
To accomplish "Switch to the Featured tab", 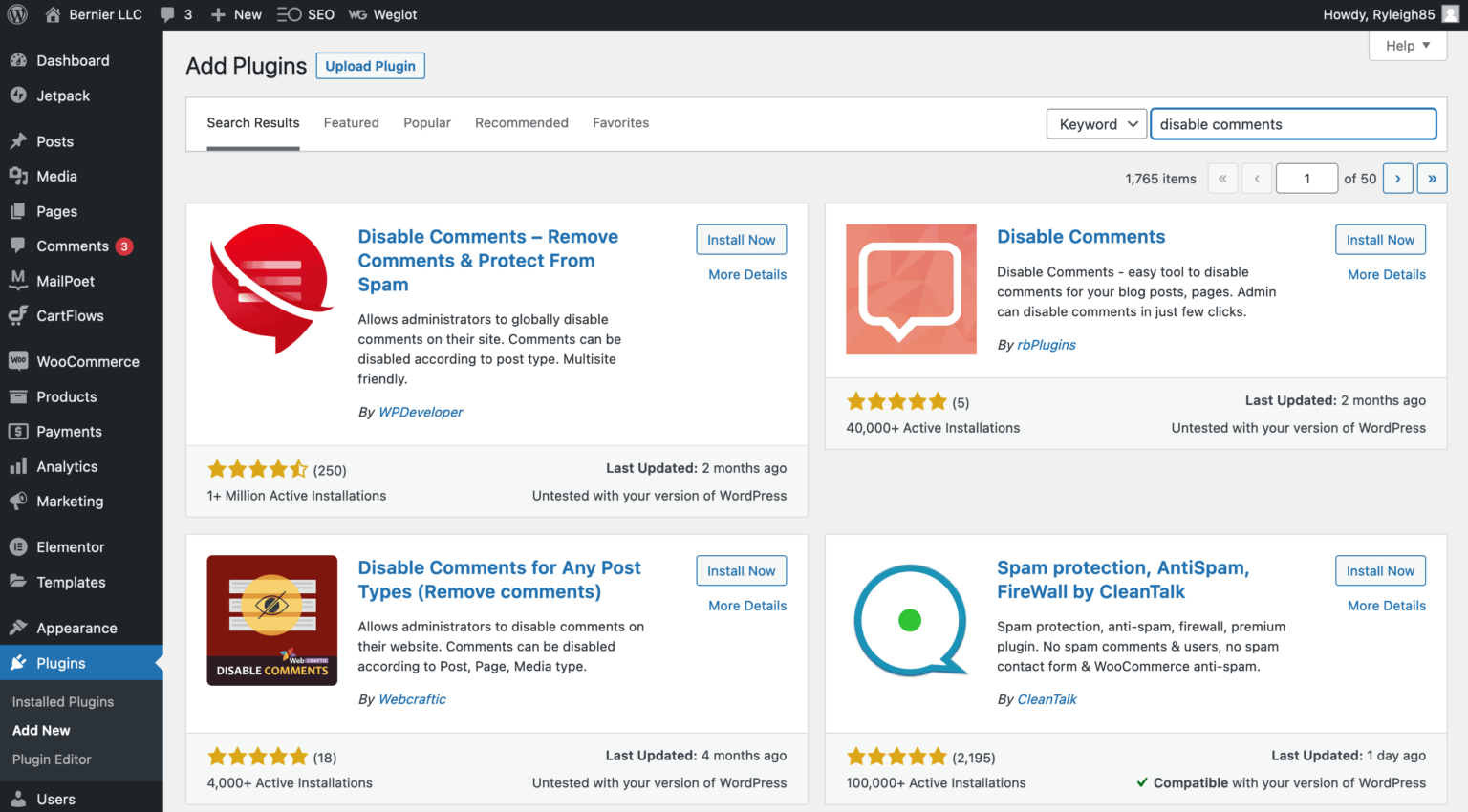I will click(x=352, y=123).
